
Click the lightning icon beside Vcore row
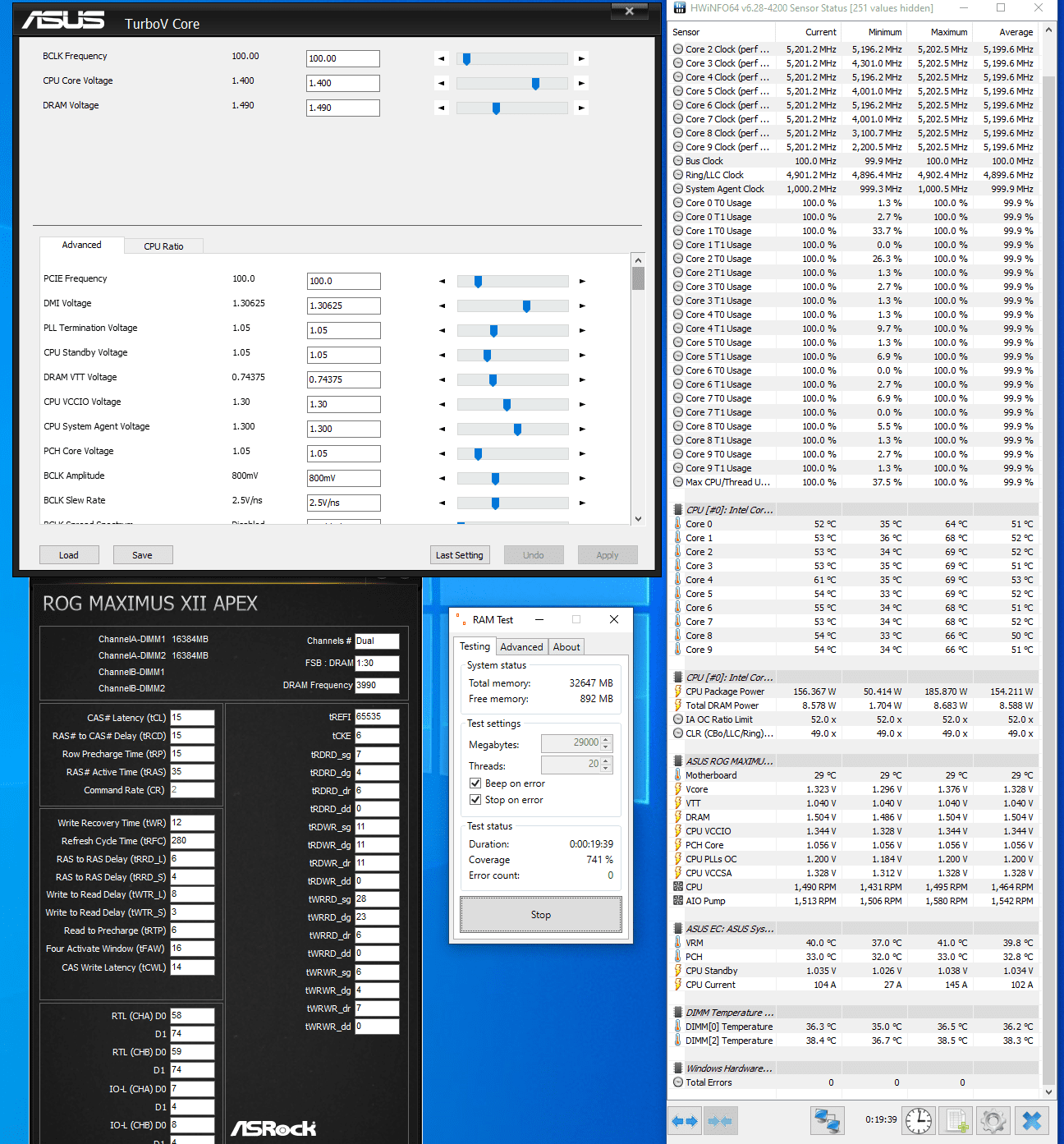[x=678, y=789]
